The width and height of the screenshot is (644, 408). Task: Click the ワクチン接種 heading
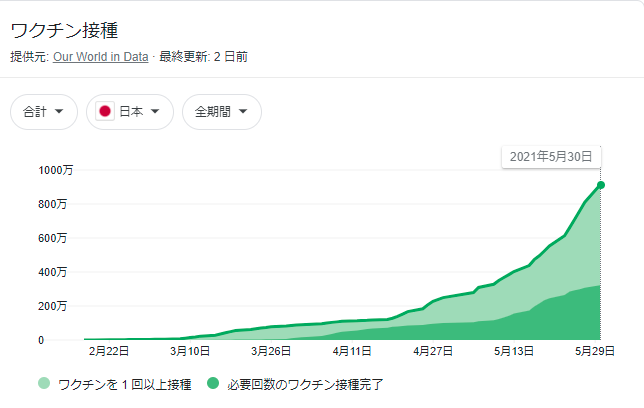pos(64,29)
